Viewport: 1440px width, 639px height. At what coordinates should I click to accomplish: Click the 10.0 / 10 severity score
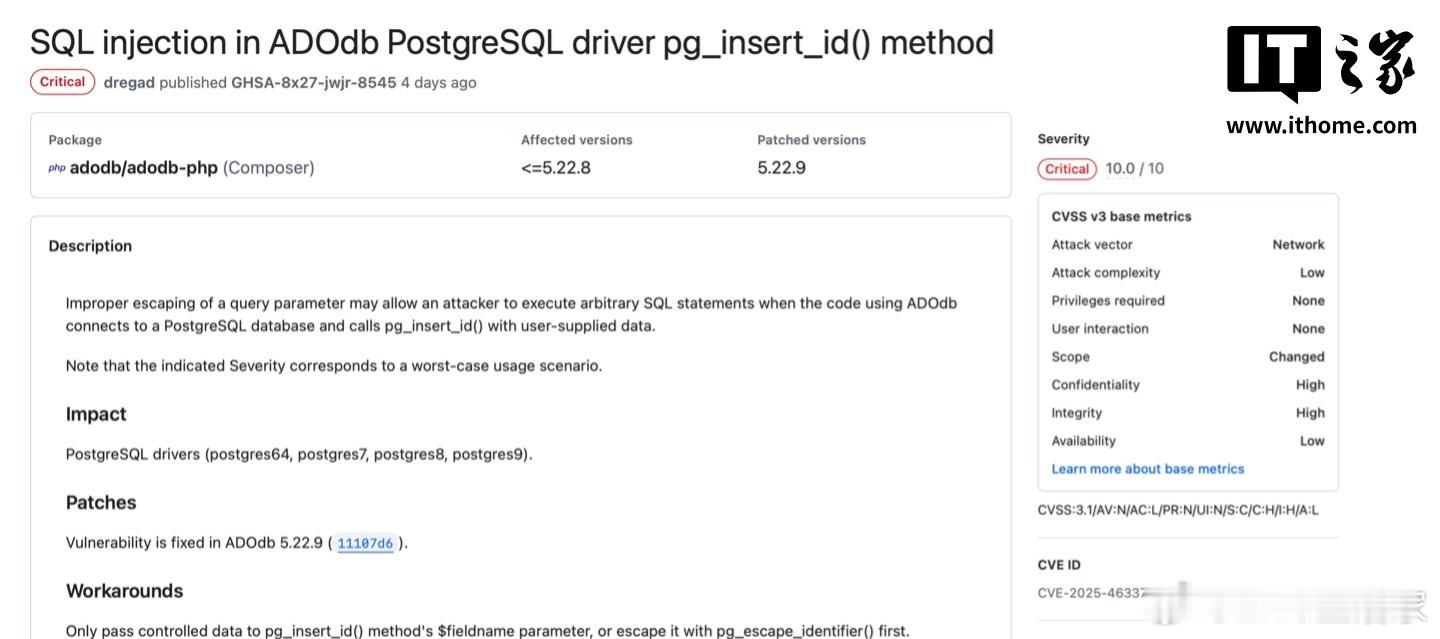(x=1134, y=169)
